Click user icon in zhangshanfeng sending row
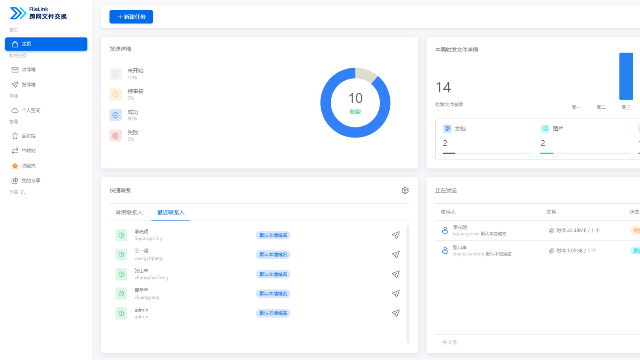 (x=445, y=251)
